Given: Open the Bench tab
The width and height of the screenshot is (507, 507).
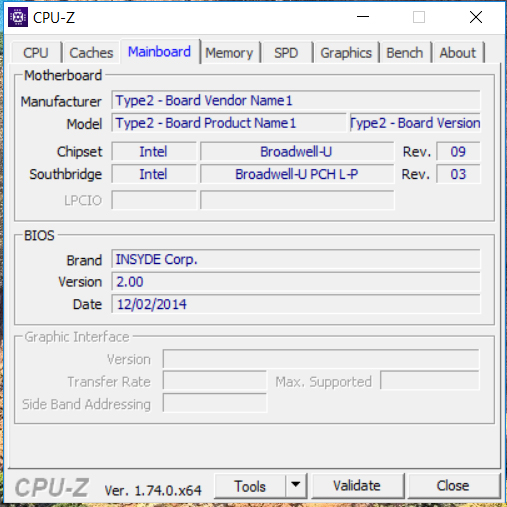Looking at the screenshot, I should pos(405,53).
